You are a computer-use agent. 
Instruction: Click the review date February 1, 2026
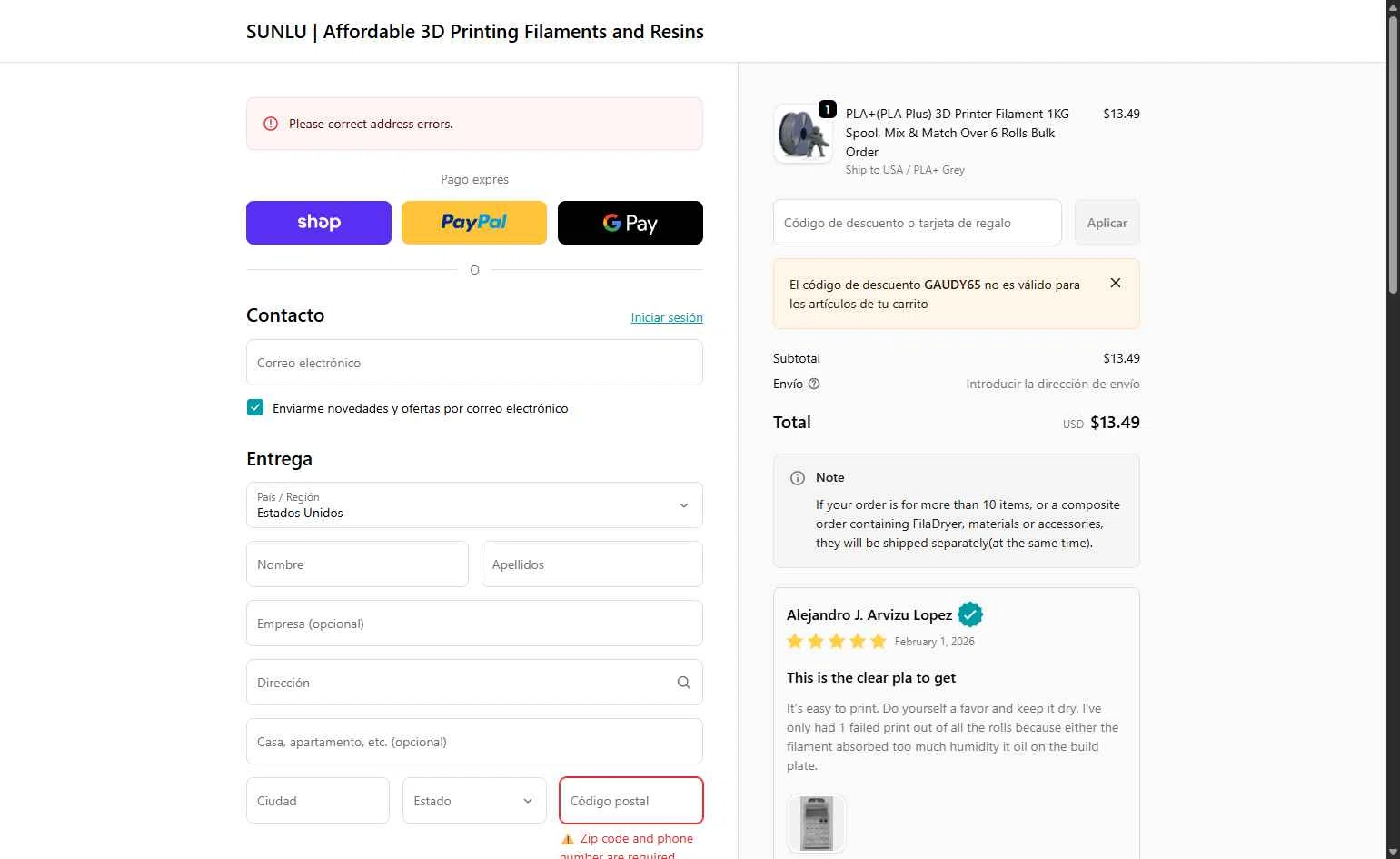coord(934,642)
